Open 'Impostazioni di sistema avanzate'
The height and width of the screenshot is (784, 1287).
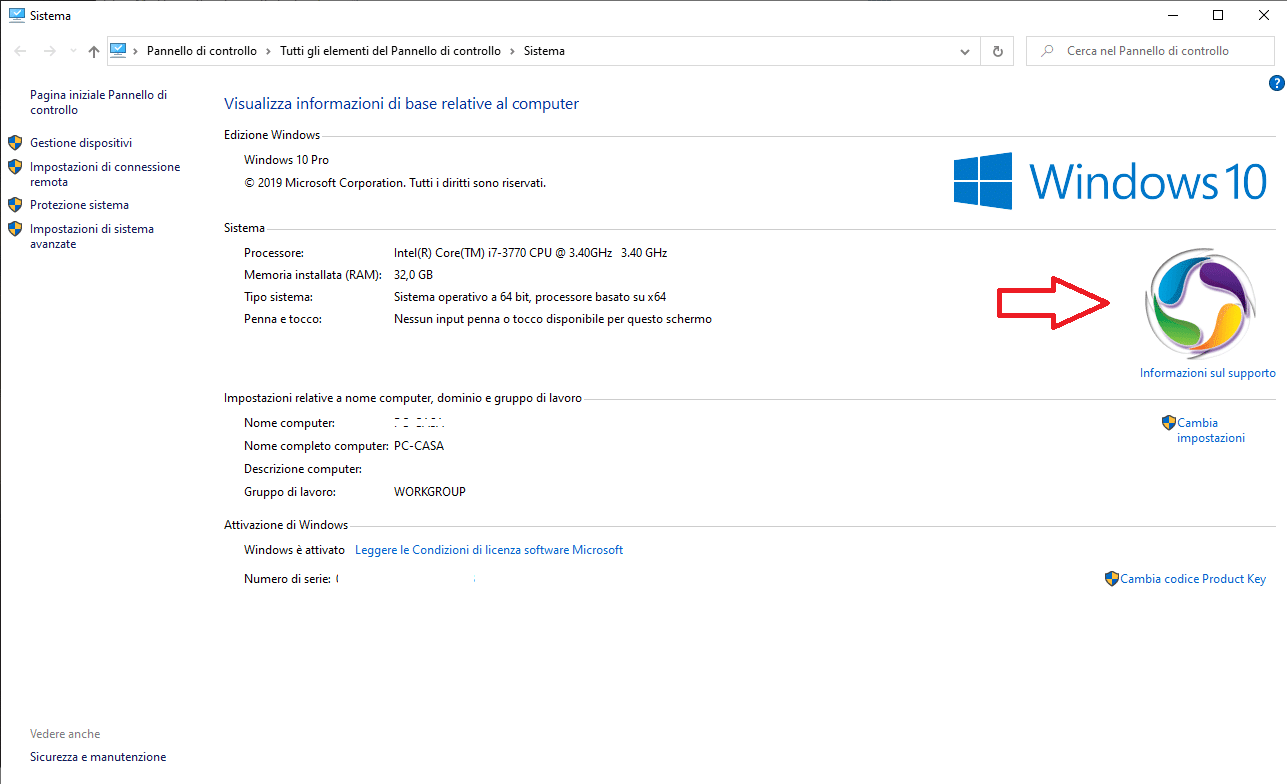coord(92,236)
